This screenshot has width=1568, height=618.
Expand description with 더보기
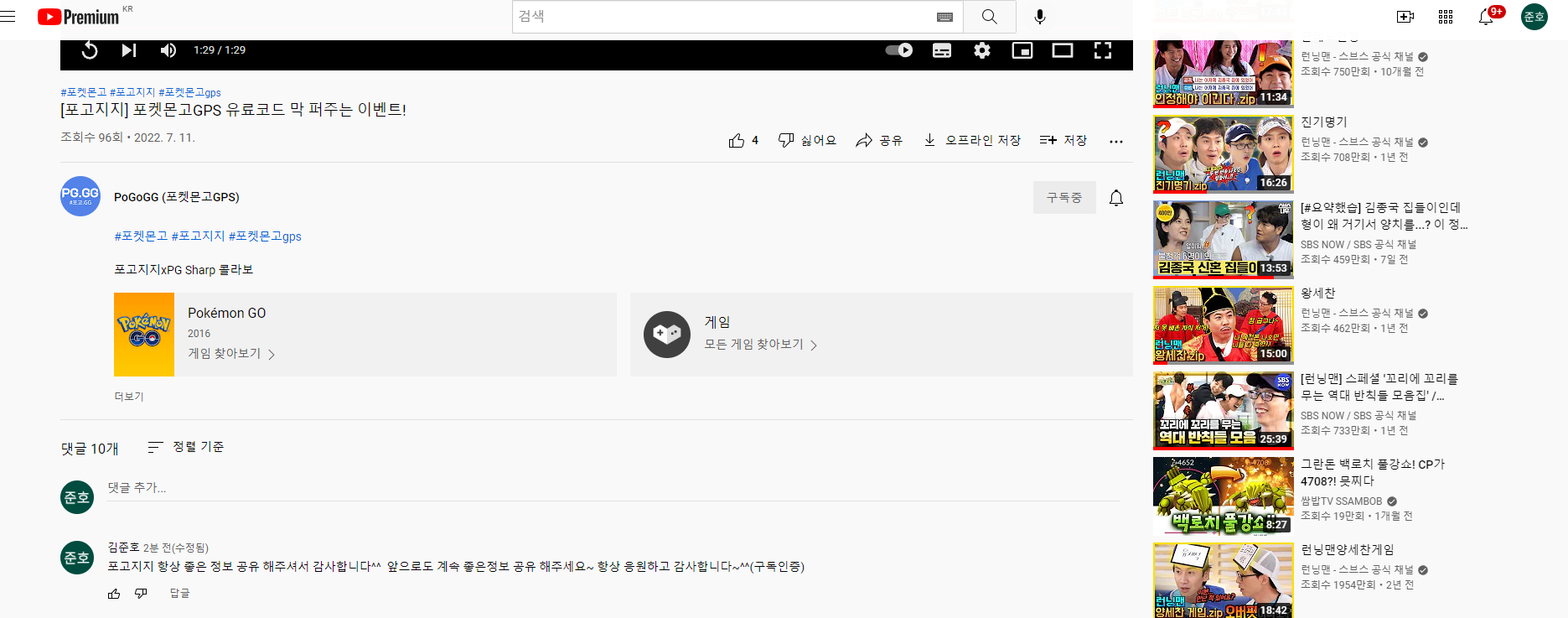(129, 397)
